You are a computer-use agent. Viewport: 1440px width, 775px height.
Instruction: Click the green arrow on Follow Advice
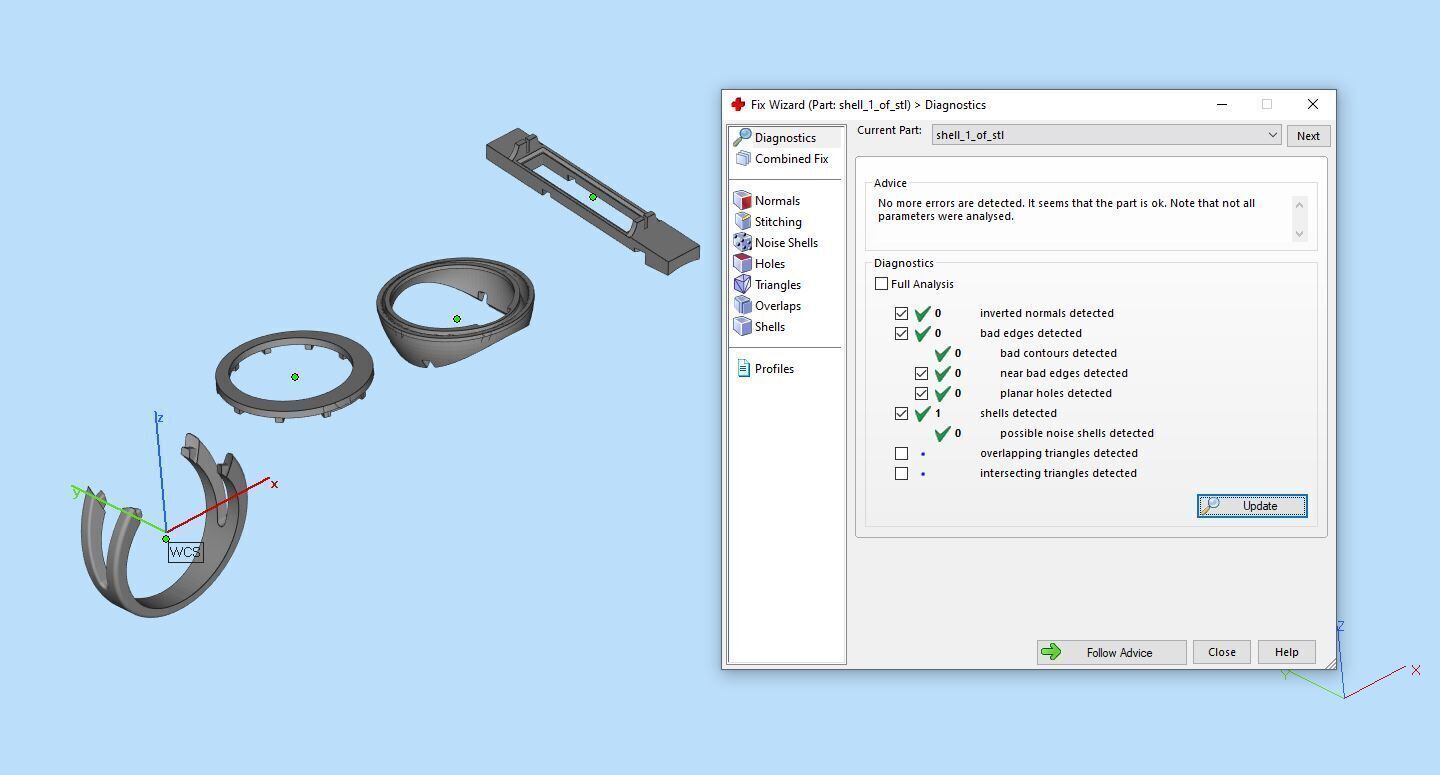click(1051, 652)
